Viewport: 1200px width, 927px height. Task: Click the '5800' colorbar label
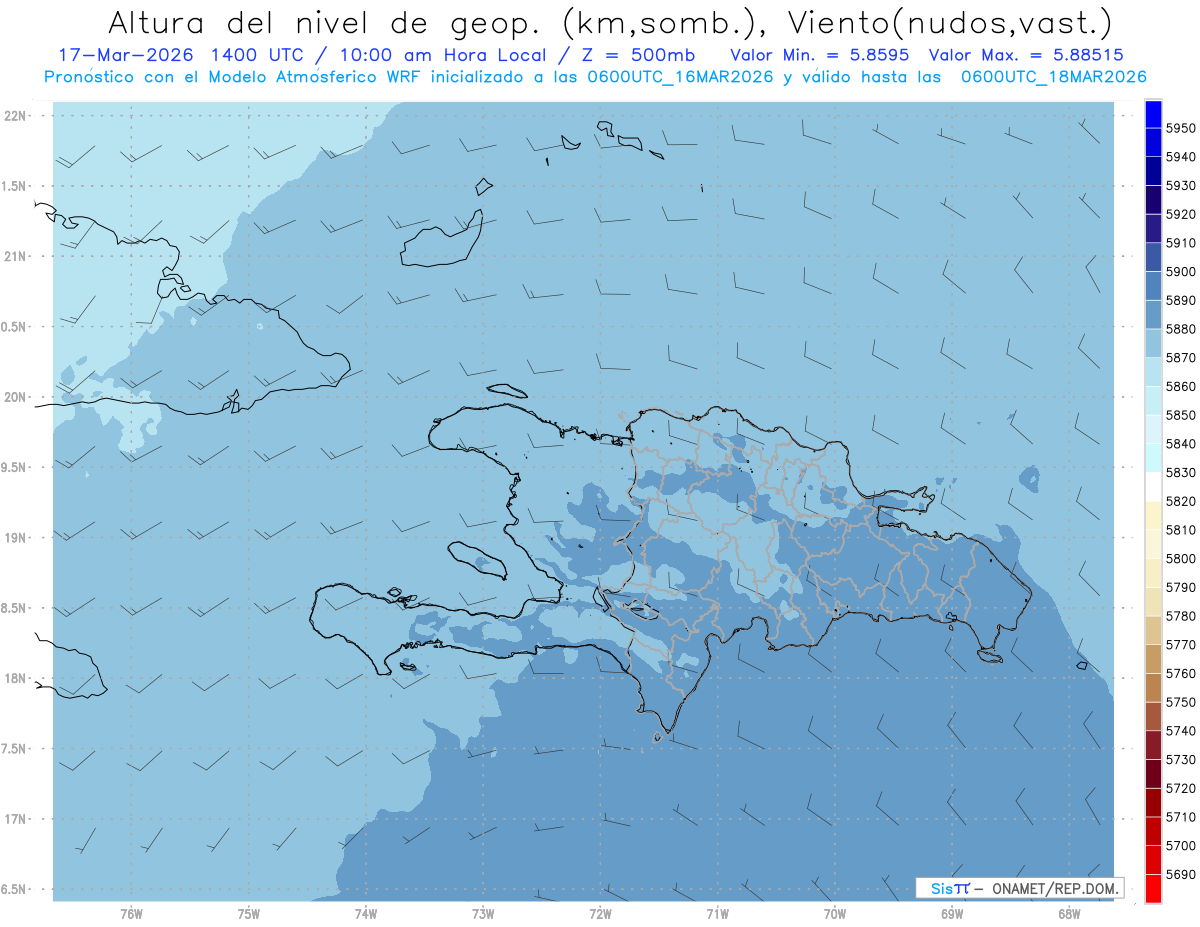pos(1181,559)
